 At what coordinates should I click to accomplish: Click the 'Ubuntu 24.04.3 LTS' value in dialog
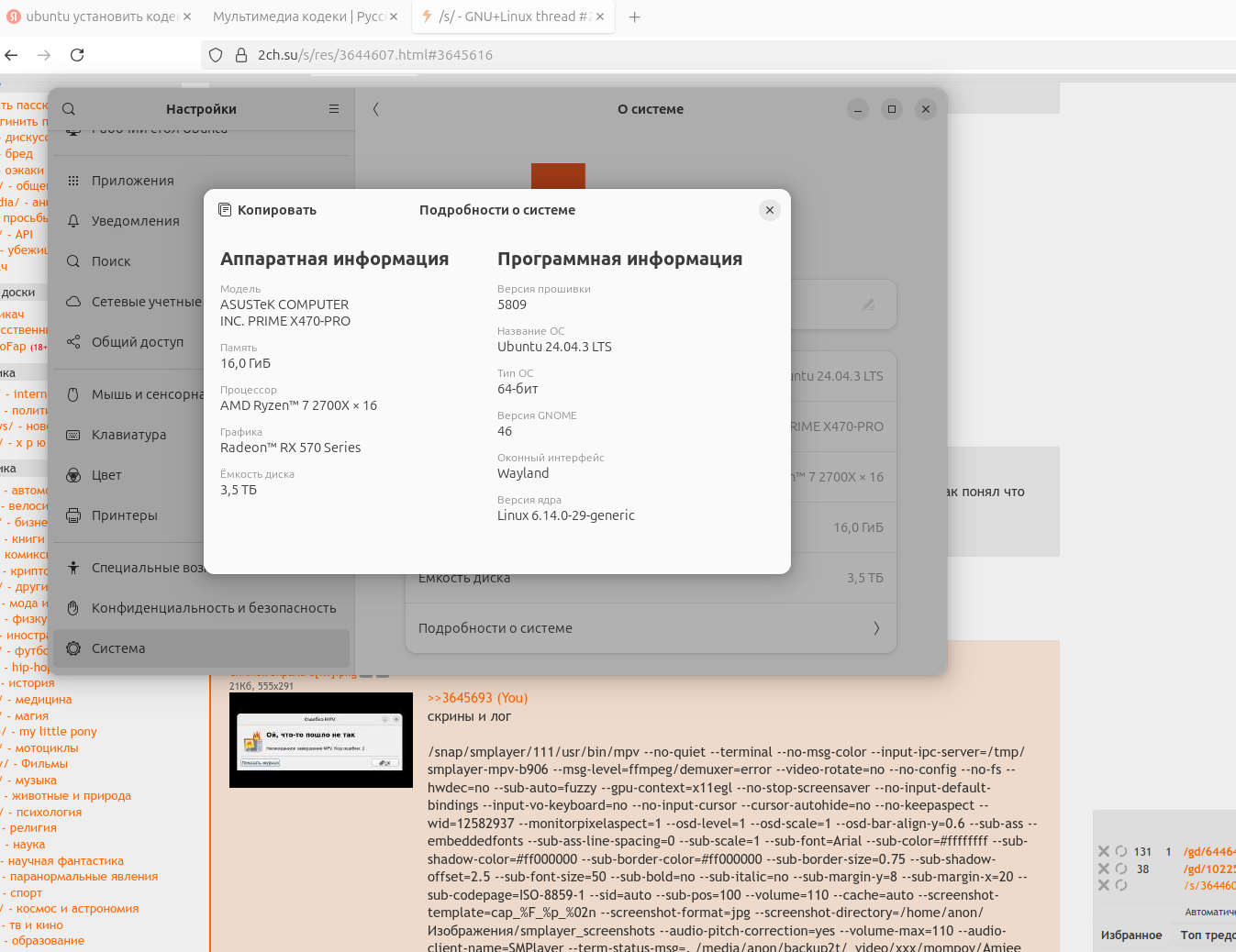point(554,347)
